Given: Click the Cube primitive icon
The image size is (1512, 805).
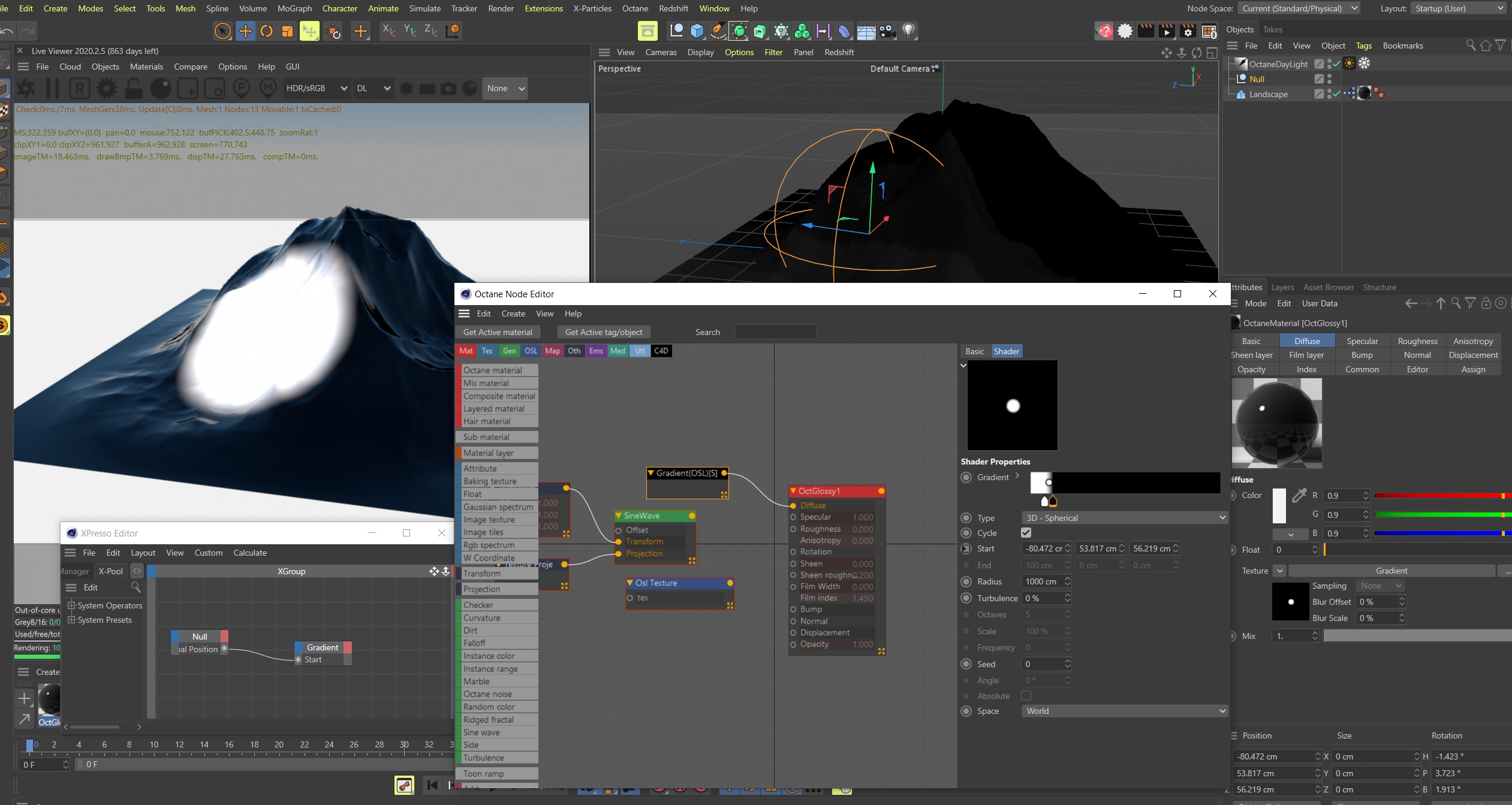Looking at the screenshot, I should 697,31.
